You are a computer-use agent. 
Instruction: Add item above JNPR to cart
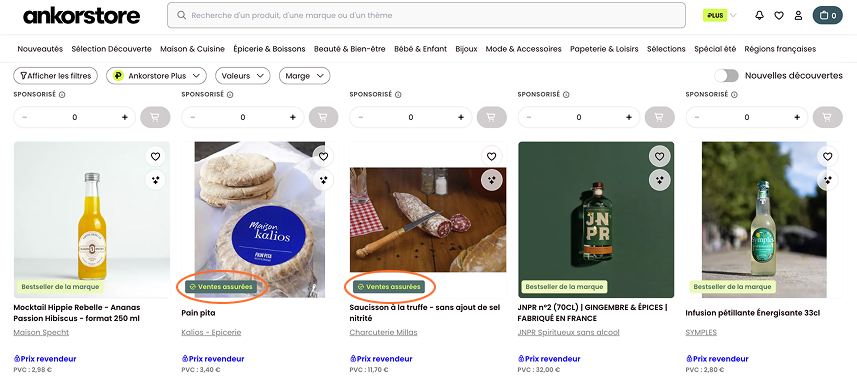660,117
